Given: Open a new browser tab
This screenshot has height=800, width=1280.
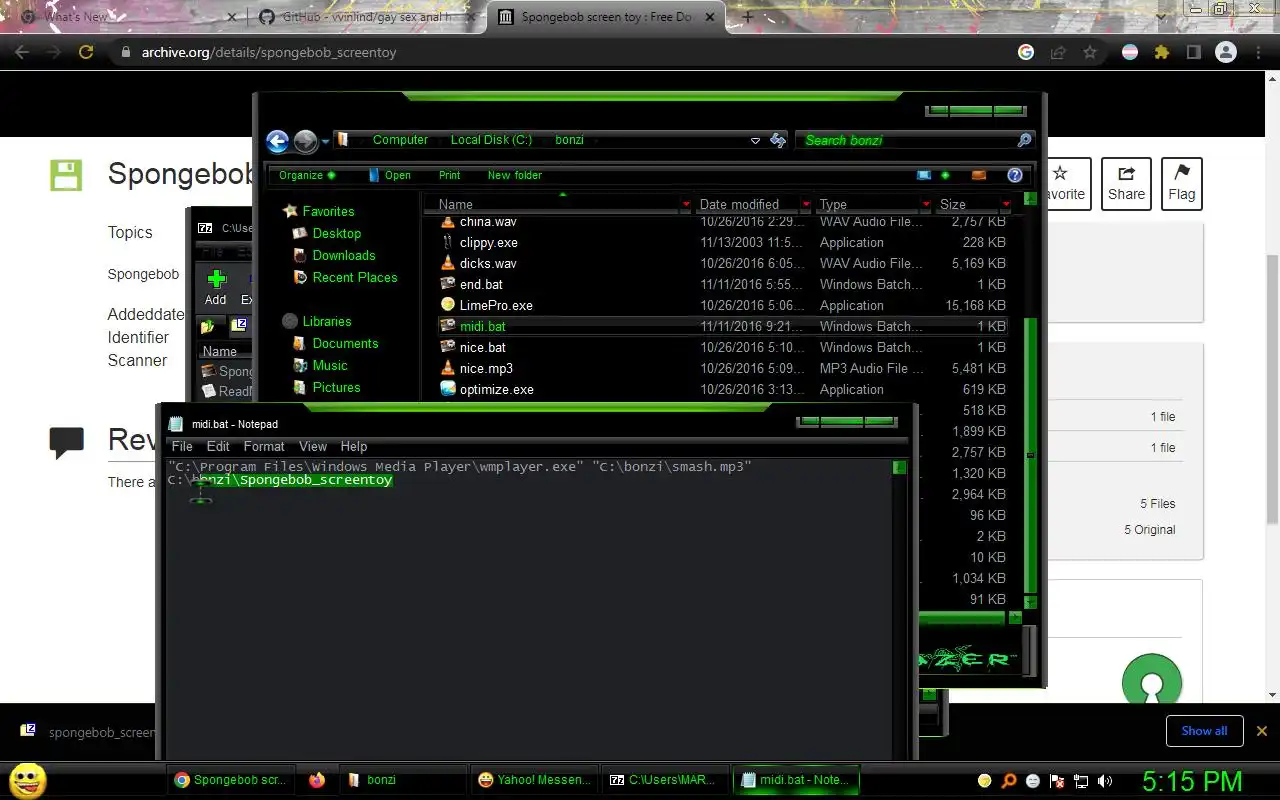Looking at the screenshot, I should [x=747, y=17].
